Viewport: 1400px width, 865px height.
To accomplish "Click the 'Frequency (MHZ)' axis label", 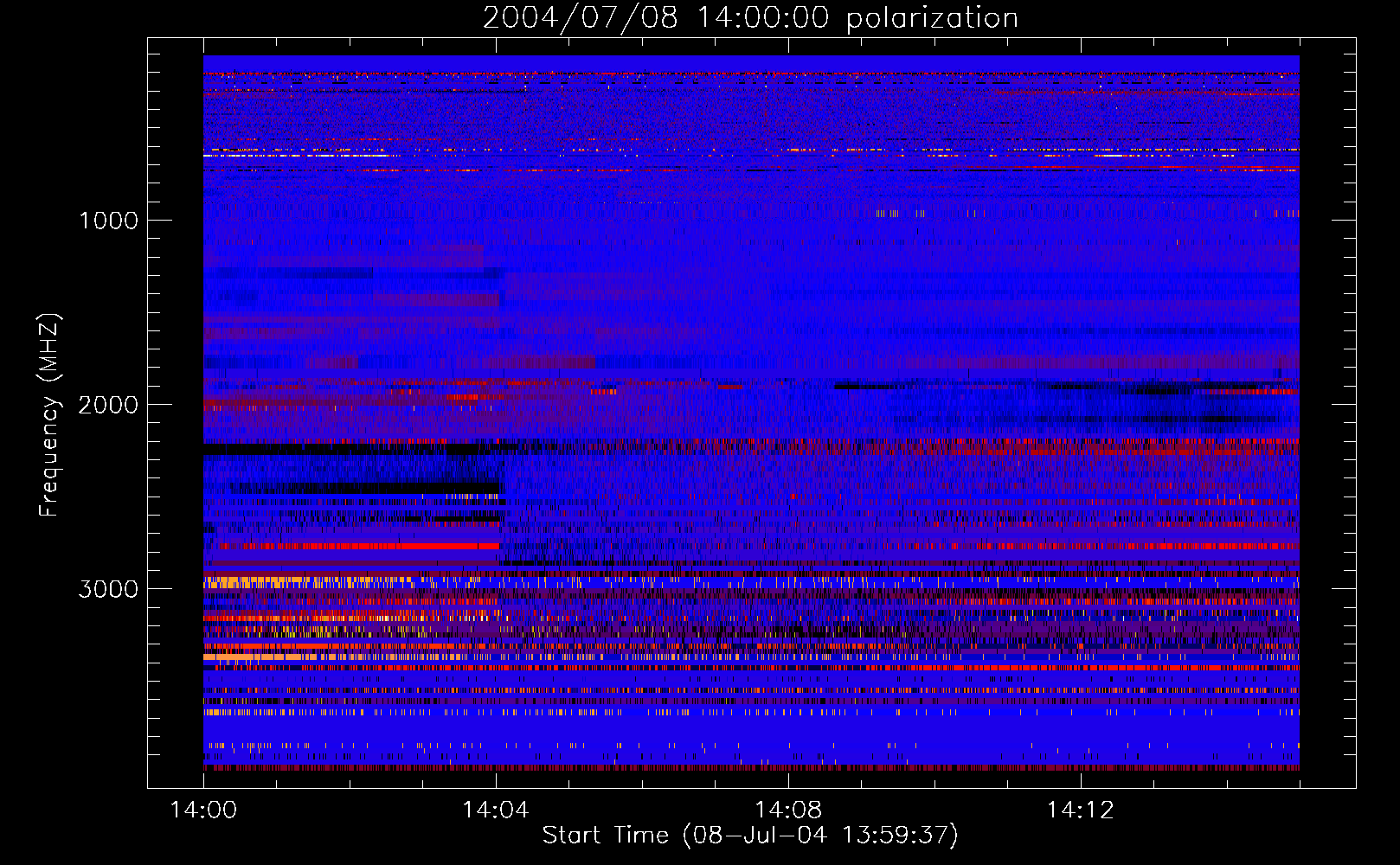I will [48, 415].
